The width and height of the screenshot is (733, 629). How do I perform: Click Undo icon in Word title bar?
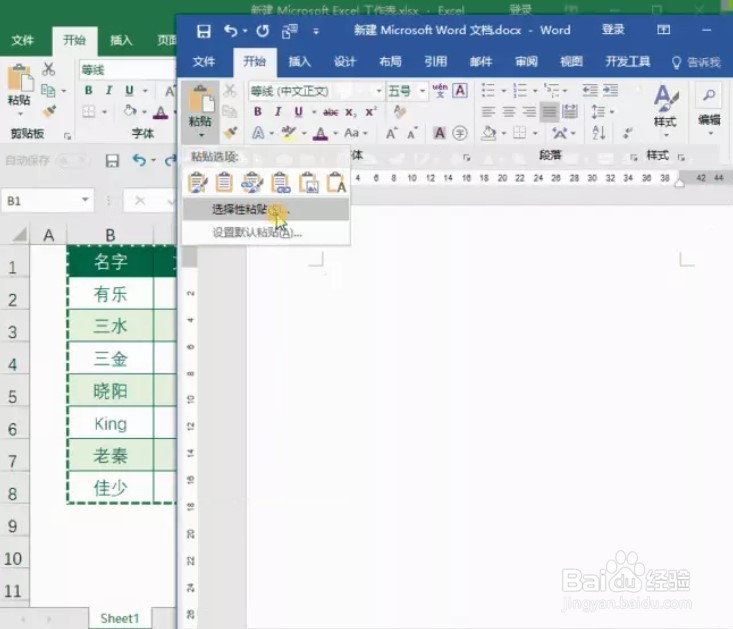coord(230,31)
